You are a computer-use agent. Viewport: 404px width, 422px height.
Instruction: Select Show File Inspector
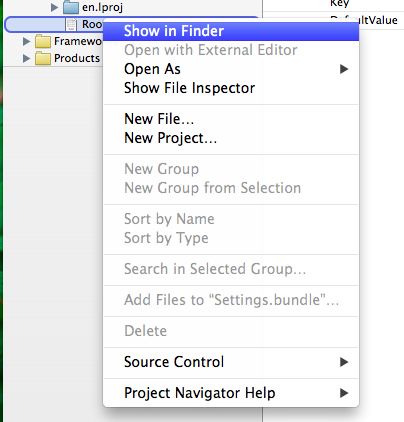point(231,88)
